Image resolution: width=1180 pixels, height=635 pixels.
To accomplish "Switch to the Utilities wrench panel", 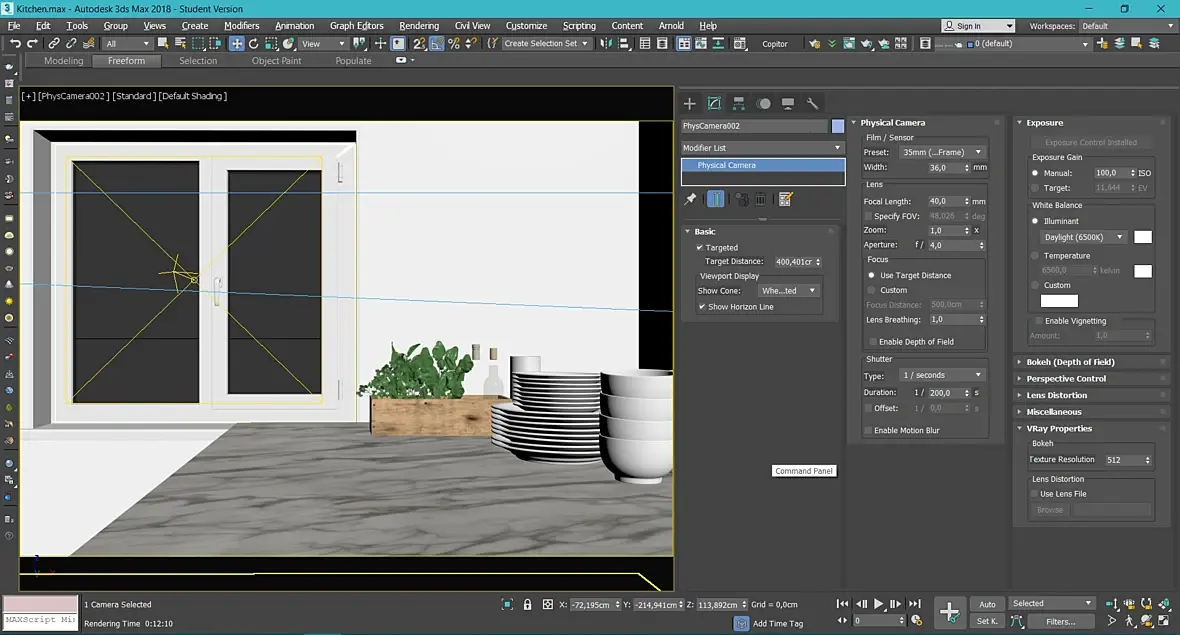I will [813, 103].
